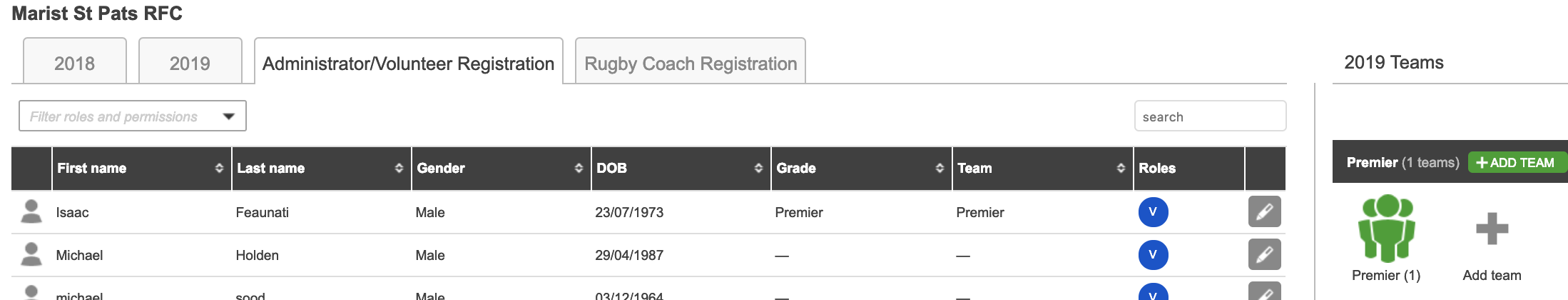Click the edit pencil for Michael Holden

click(x=1264, y=254)
